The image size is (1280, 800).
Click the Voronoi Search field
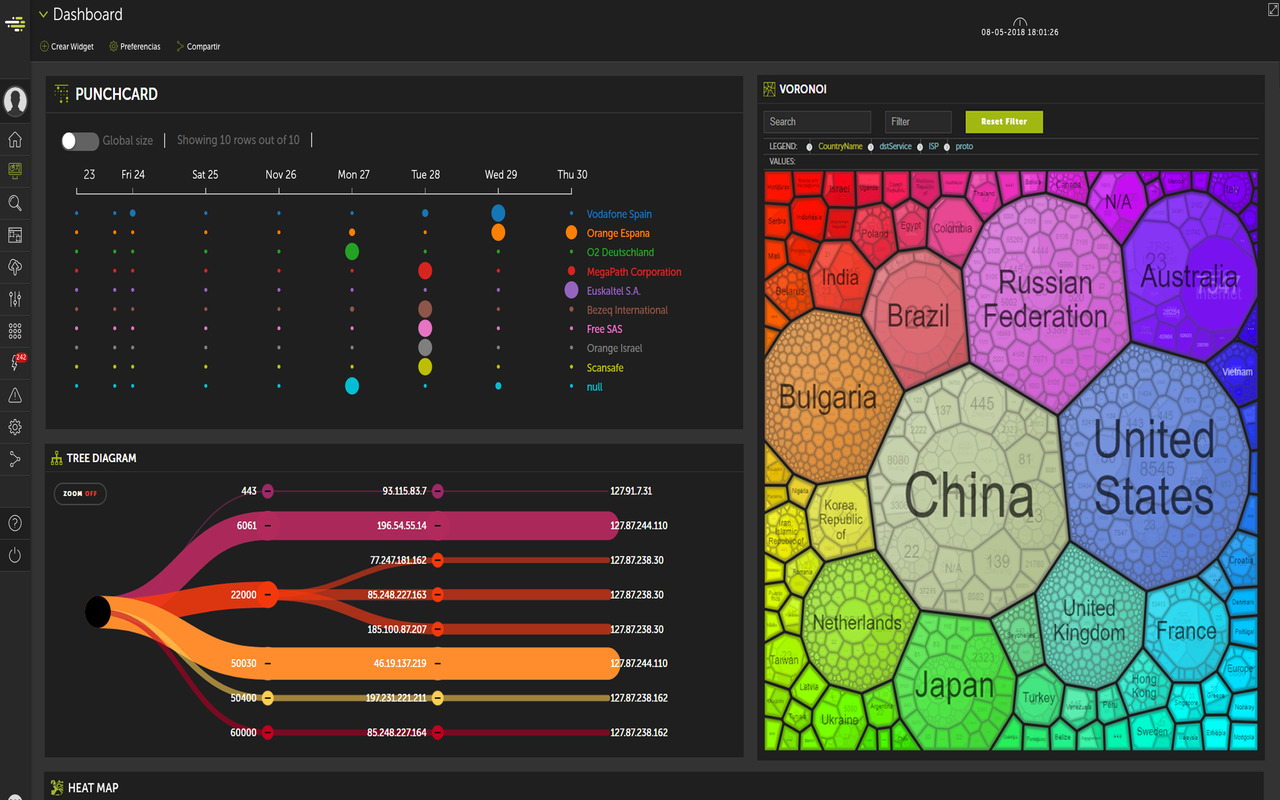point(818,122)
